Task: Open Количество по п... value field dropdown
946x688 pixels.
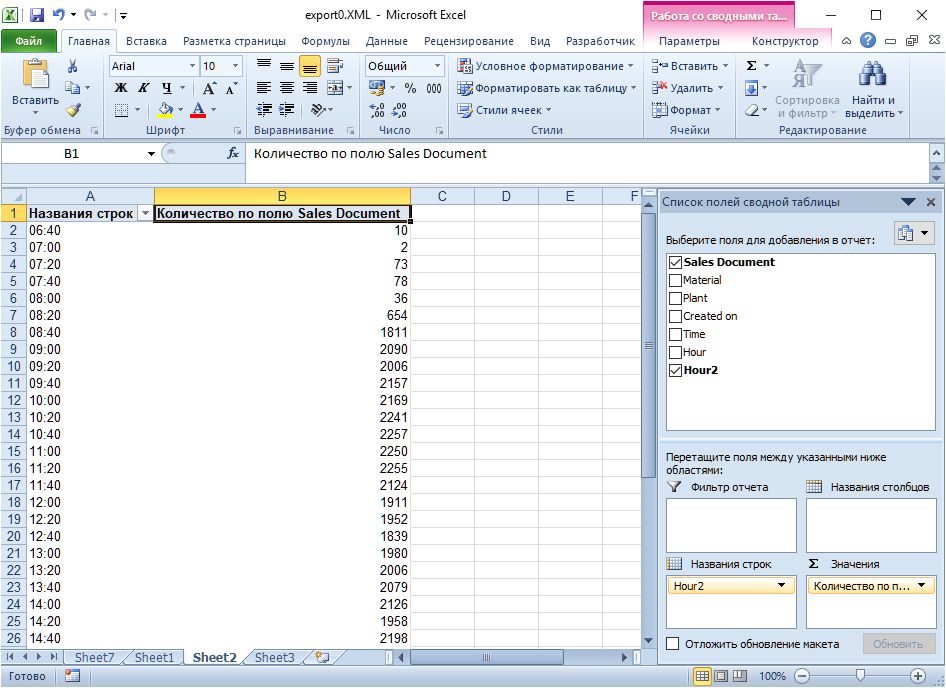Action: [x=921, y=585]
